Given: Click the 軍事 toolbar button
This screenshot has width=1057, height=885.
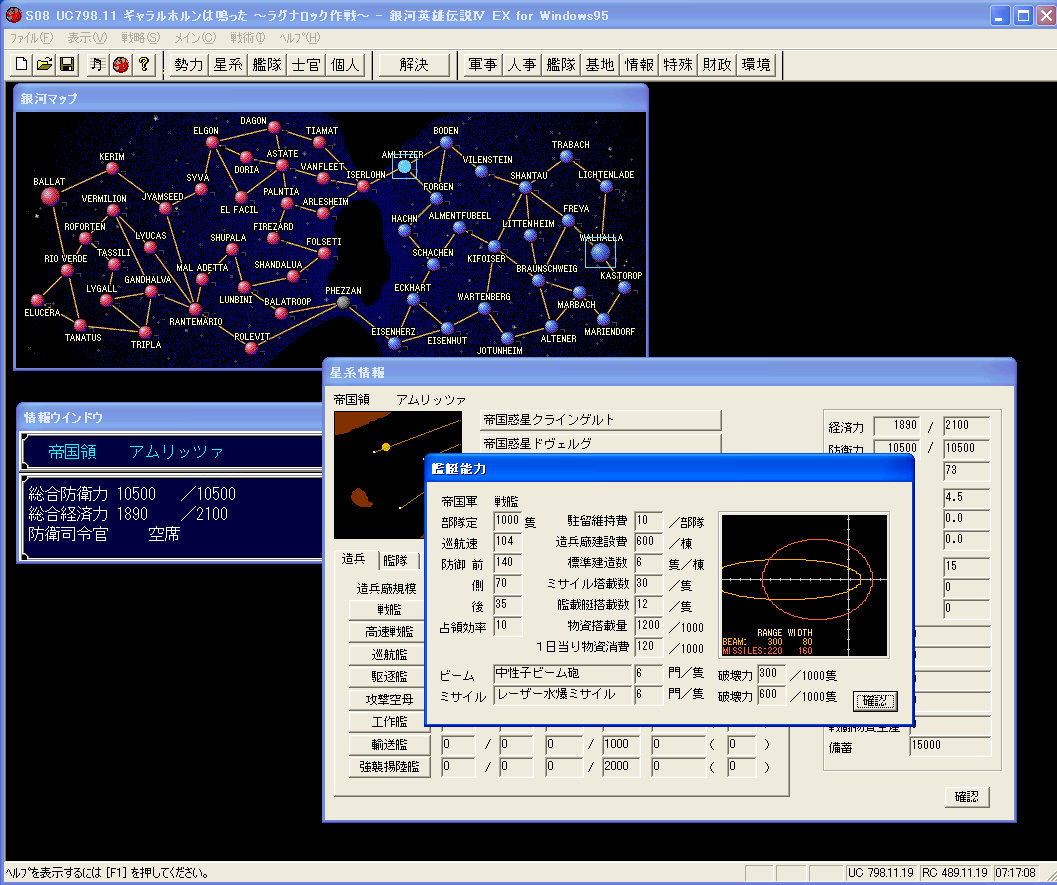Looking at the screenshot, I should coord(483,65).
